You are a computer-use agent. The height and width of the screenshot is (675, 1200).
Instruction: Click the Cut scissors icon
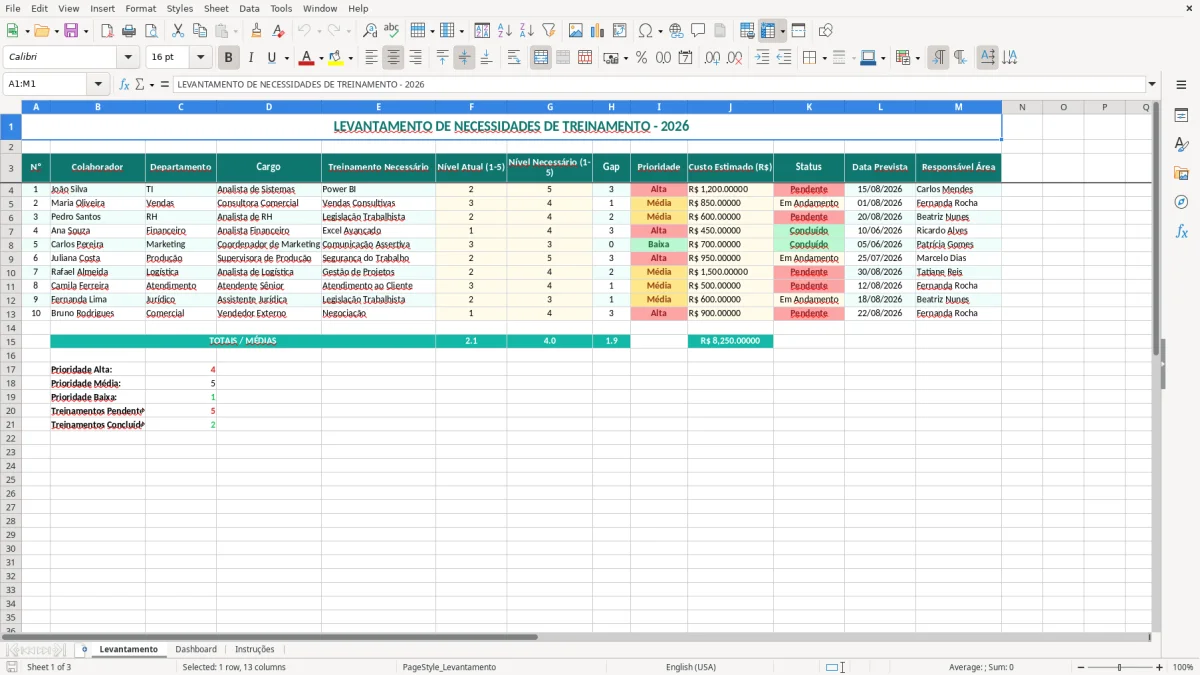(178, 31)
